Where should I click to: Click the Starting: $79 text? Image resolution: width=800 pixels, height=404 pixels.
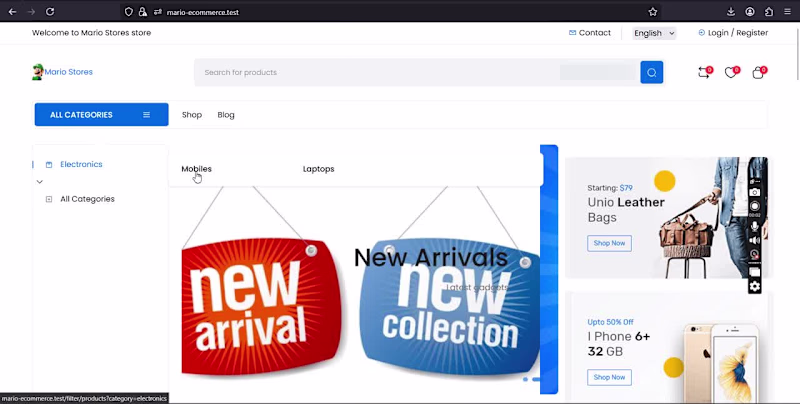610,188
